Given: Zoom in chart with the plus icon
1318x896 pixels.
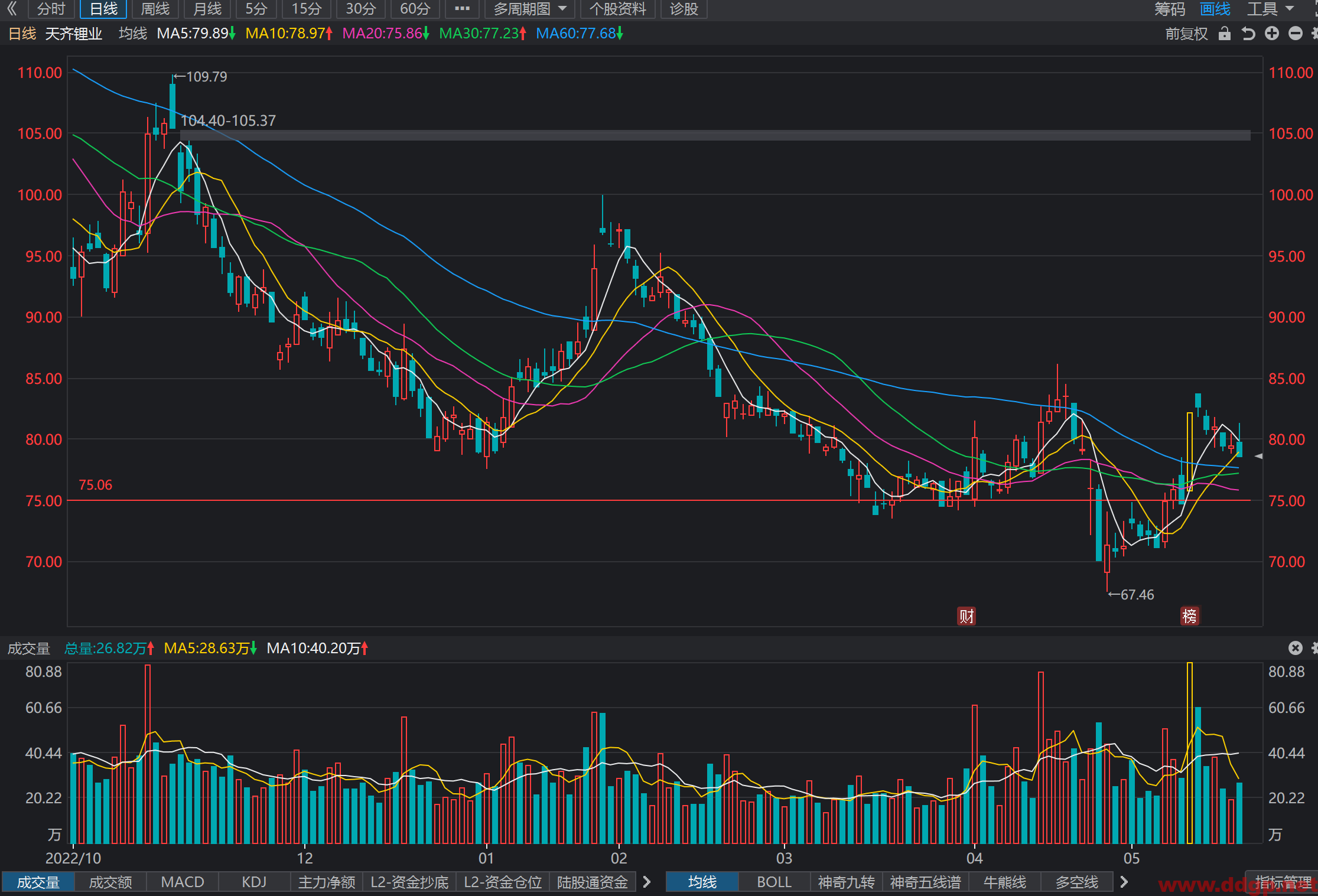Looking at the screenshot, I should click(x=1271, y=34).
